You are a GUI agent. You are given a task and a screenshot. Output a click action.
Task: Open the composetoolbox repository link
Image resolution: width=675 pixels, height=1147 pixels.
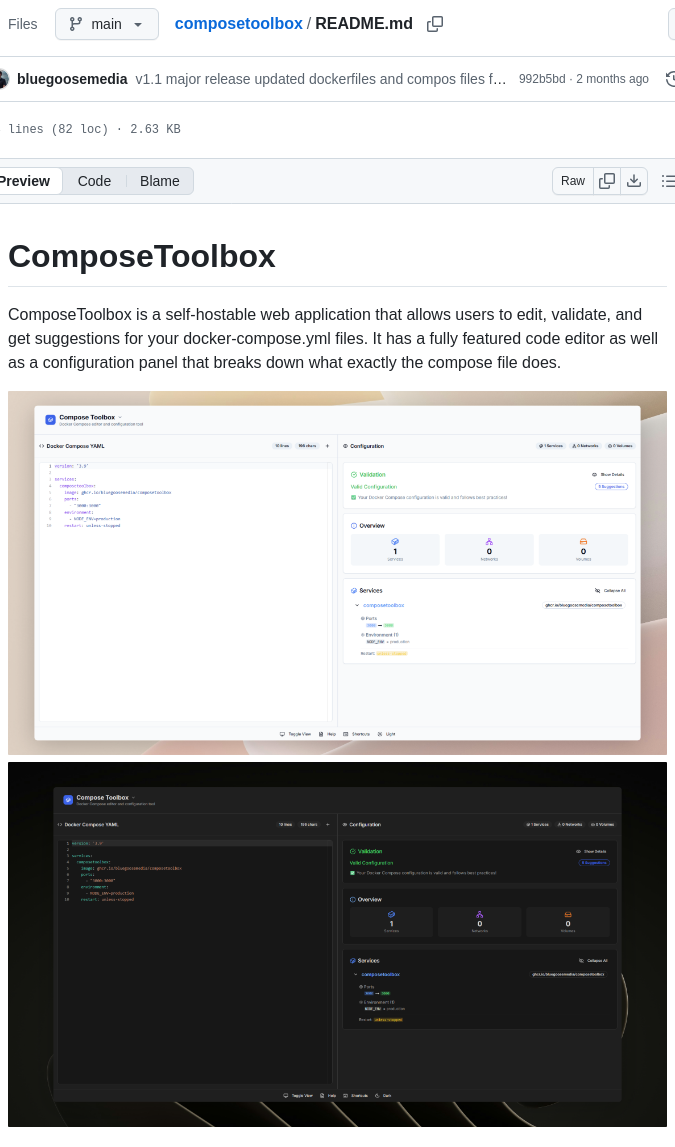[238, 23]
